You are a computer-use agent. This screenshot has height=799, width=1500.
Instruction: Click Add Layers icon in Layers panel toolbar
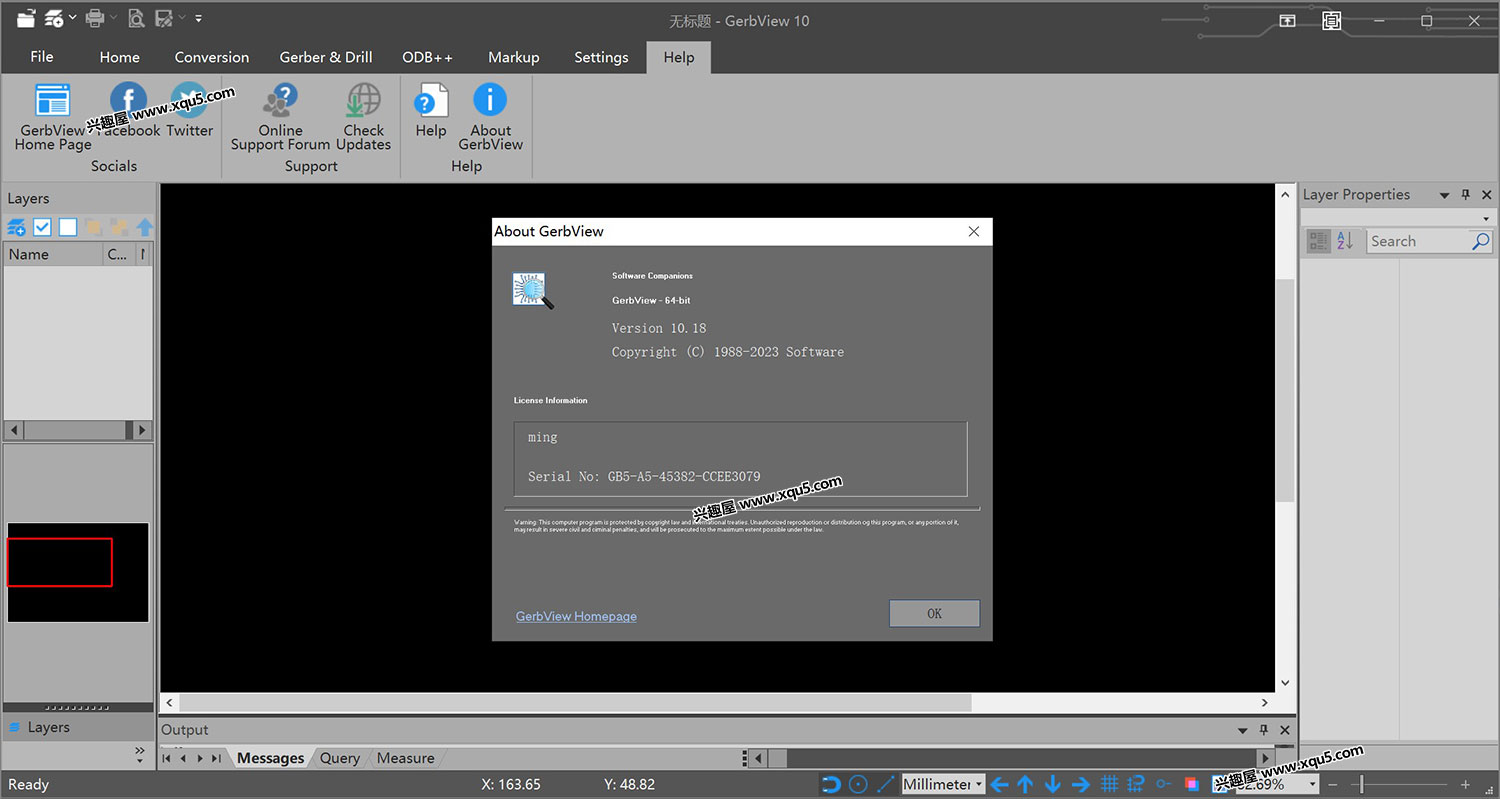click(17, 227)
